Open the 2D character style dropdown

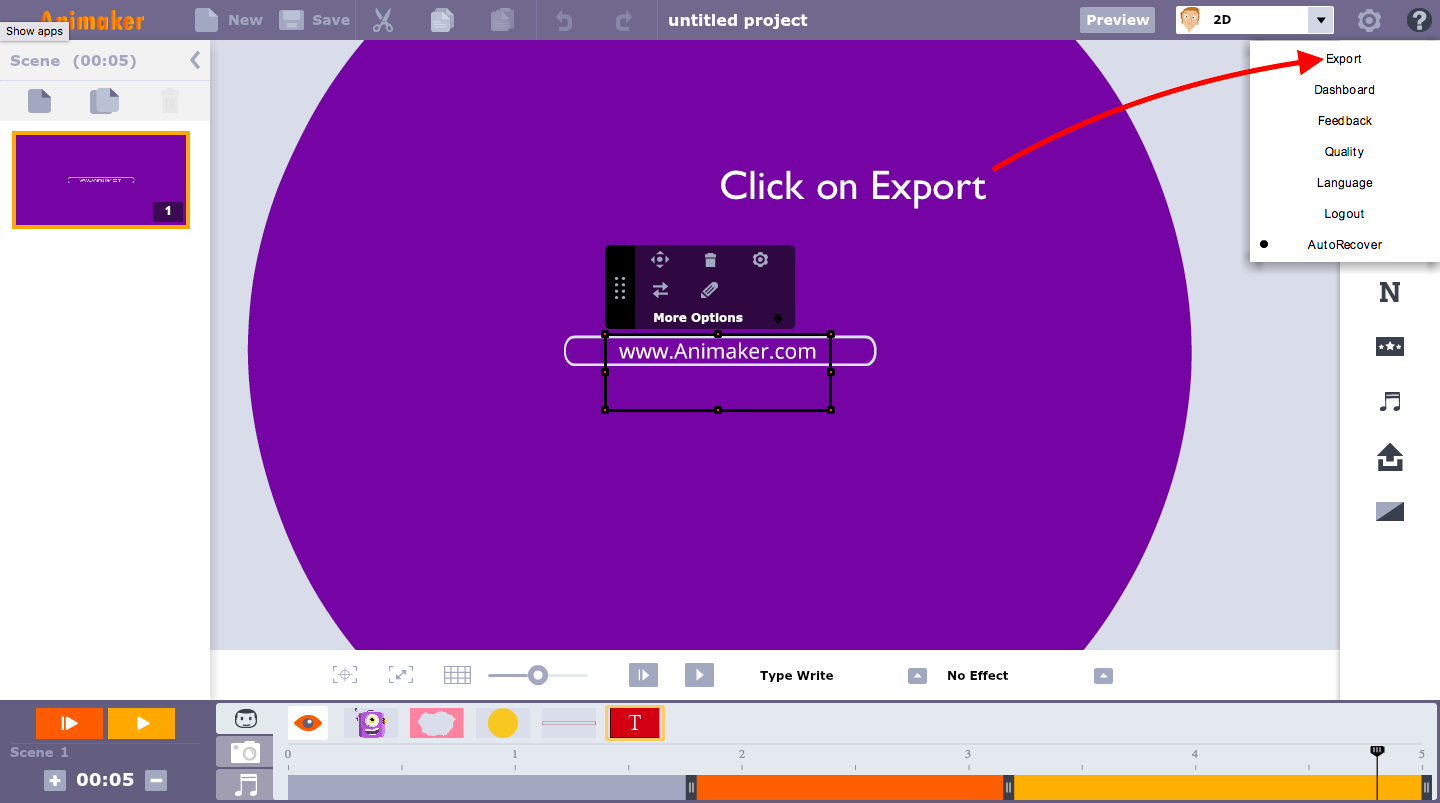[1321, 20]
